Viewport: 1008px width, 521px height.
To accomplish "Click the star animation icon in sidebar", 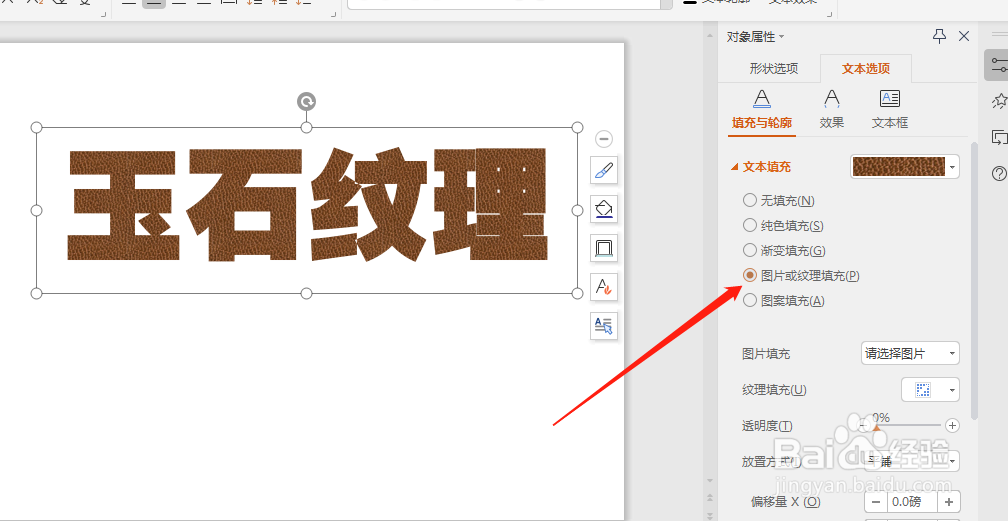I will pos(1000,101).
